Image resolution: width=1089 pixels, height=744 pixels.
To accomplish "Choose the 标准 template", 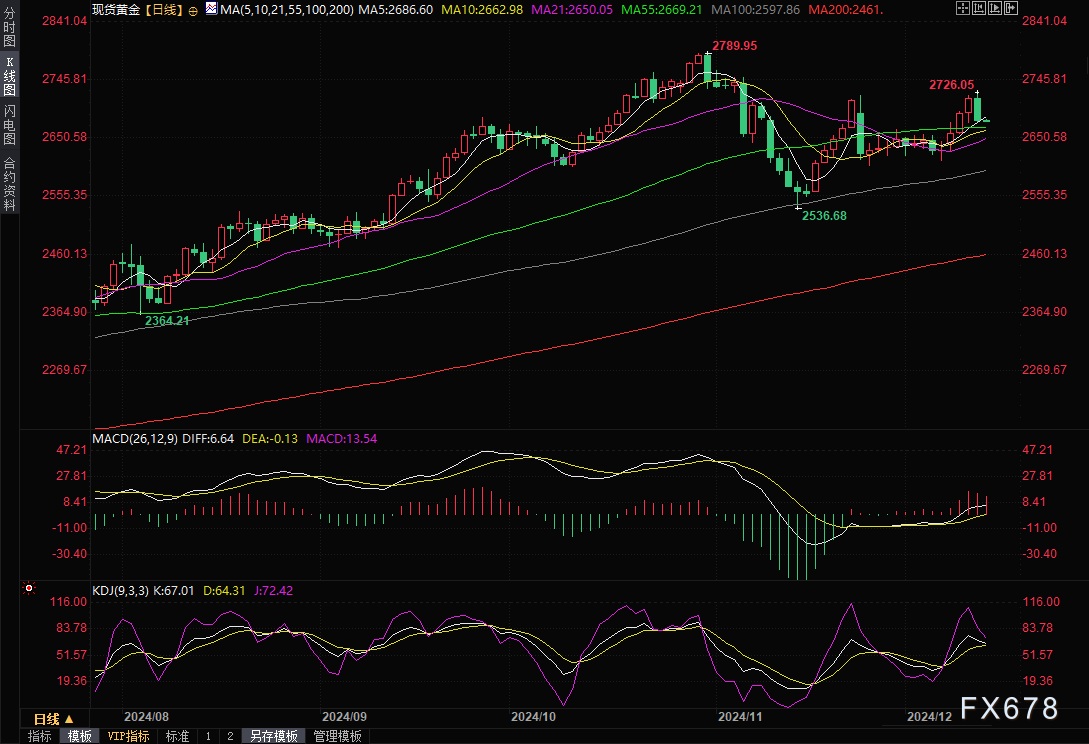I will [x=177, y=736].
